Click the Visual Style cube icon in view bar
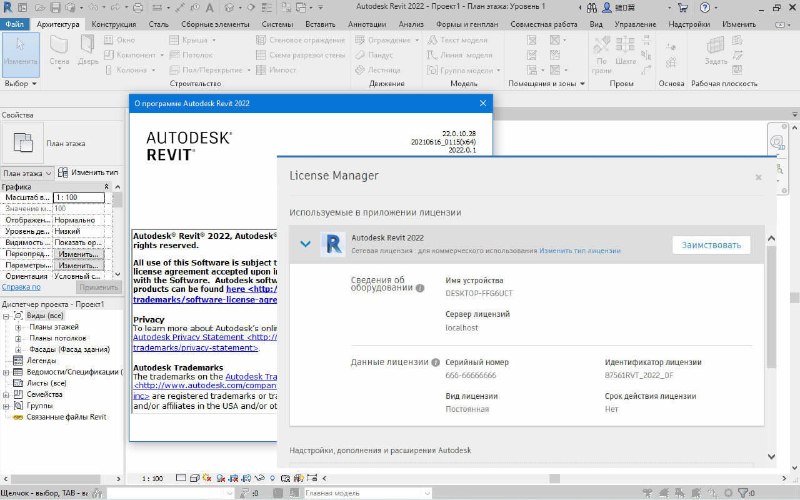The height and width of the screenshot is (500, 800). [194, 478]
